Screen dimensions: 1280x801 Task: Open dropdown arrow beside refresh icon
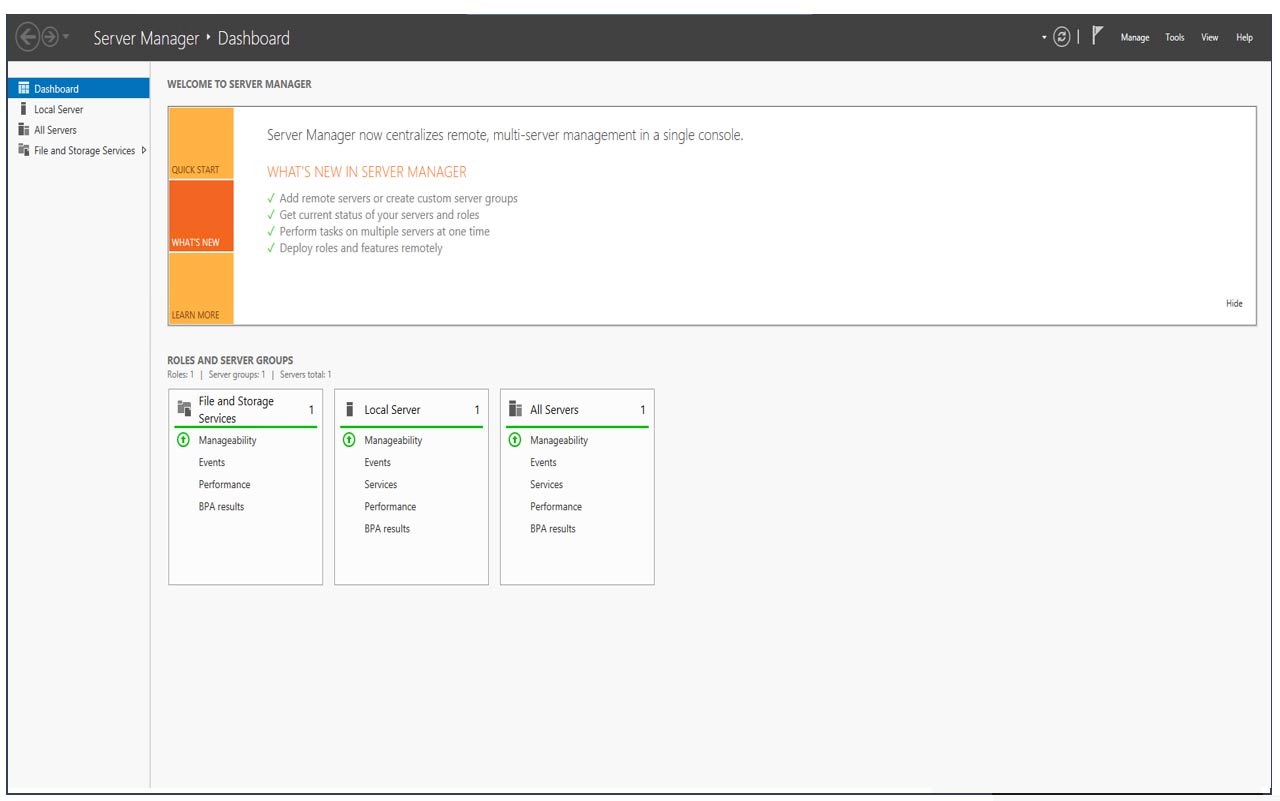pyautogui.click(x=1044, y=38)
